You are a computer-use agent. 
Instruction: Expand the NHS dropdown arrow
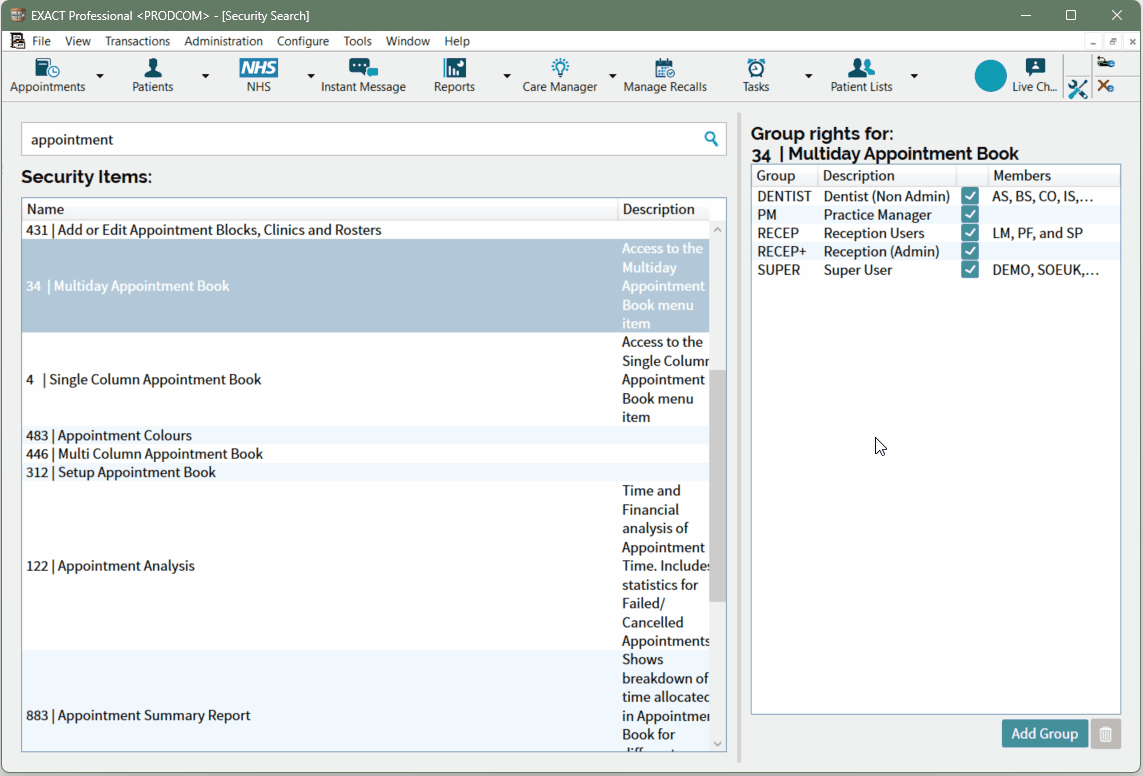[311, 76]
